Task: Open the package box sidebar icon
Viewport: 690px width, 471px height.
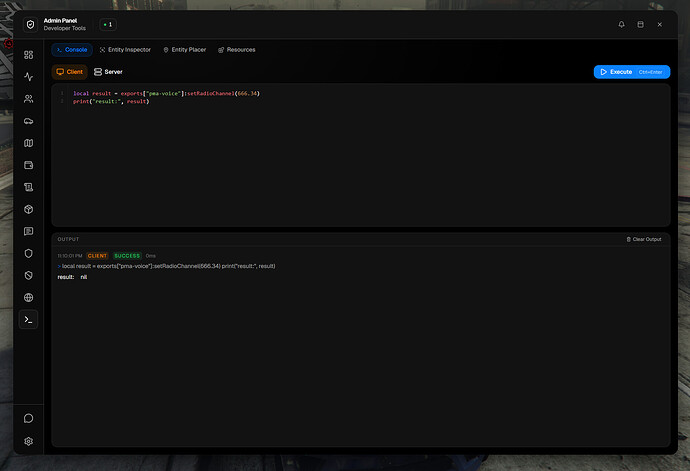Action: click(29, 209)
